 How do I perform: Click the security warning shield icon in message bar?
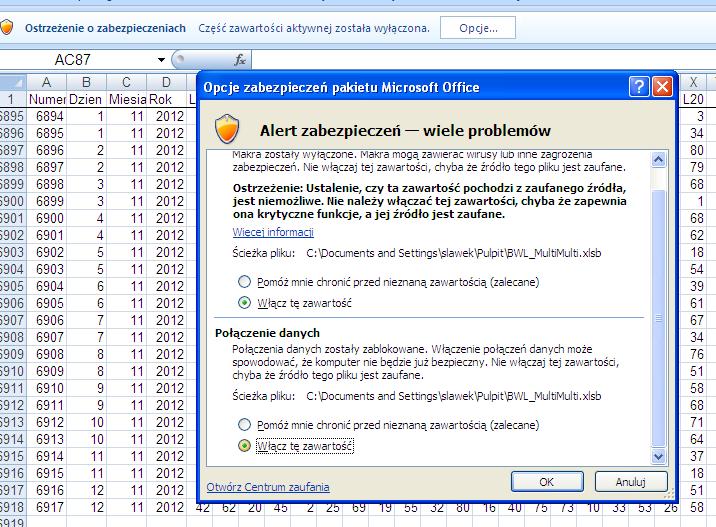(x=6, y=27)
